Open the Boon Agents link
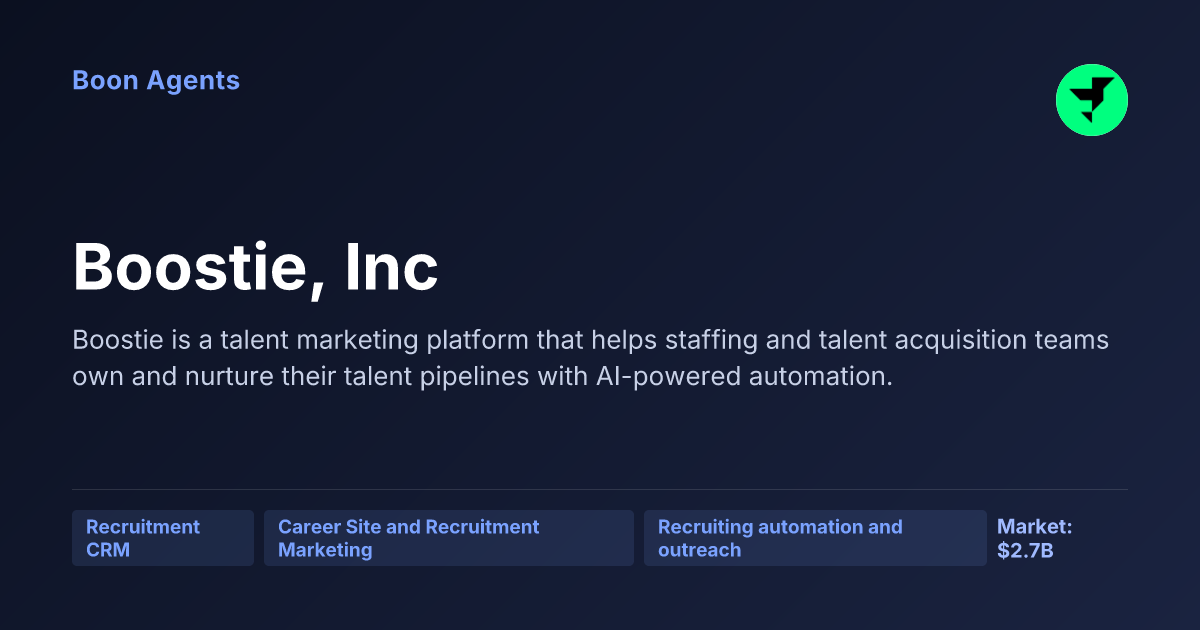The height and width of the screenshot is (630, 1200). 156,80
